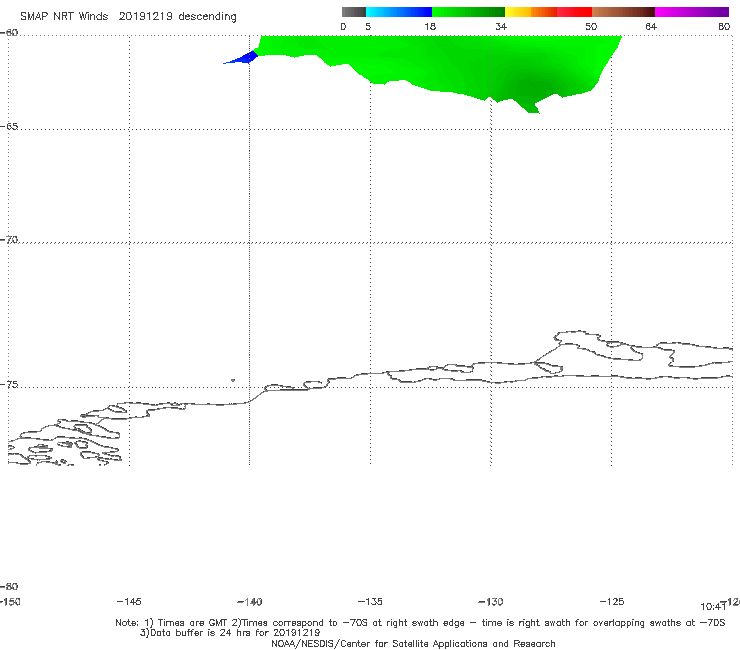Click the yellow-orange segment of the scale
This screenshot has width=740, height=650.
[x=531, y=12]
